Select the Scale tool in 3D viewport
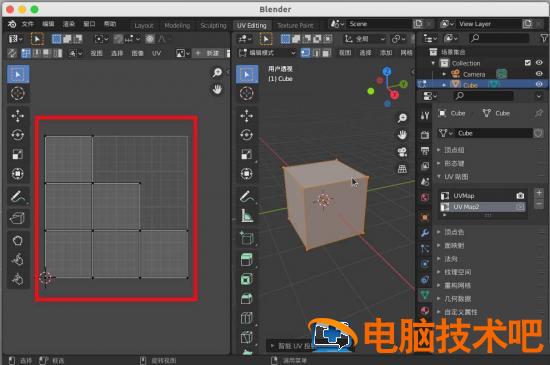 coord(247,154)
